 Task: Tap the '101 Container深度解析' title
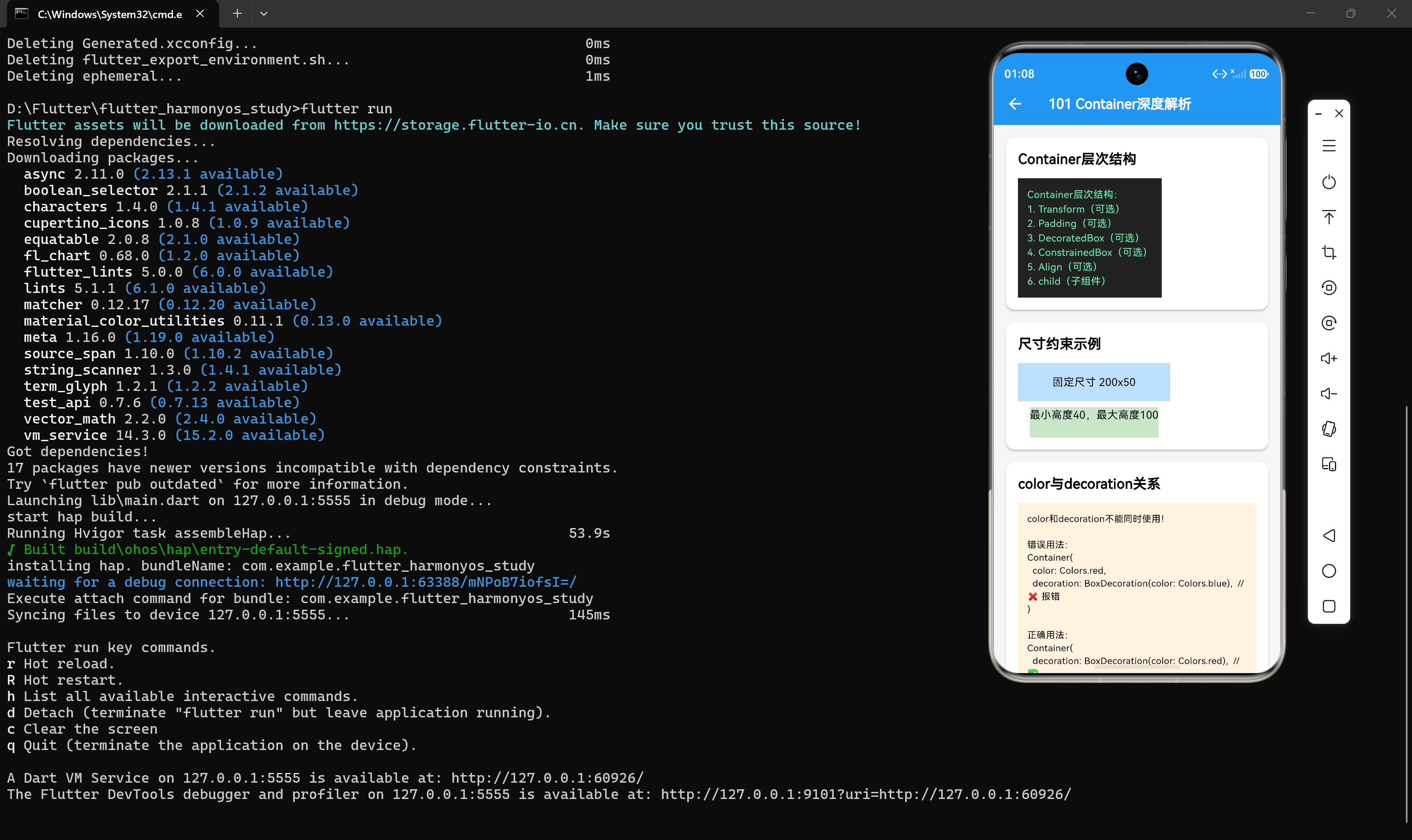1119,104
